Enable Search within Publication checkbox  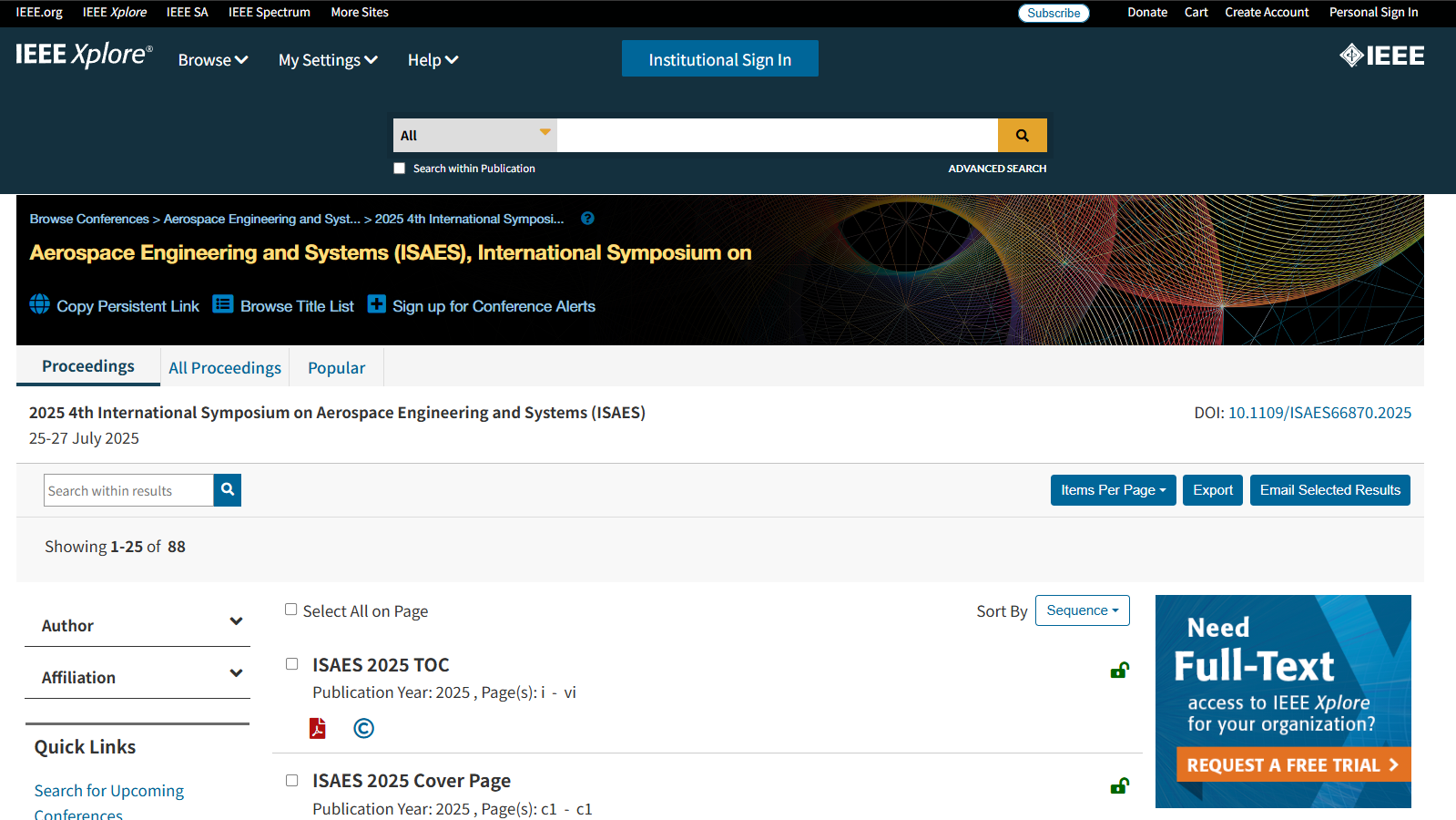click(x=399, y=169)
